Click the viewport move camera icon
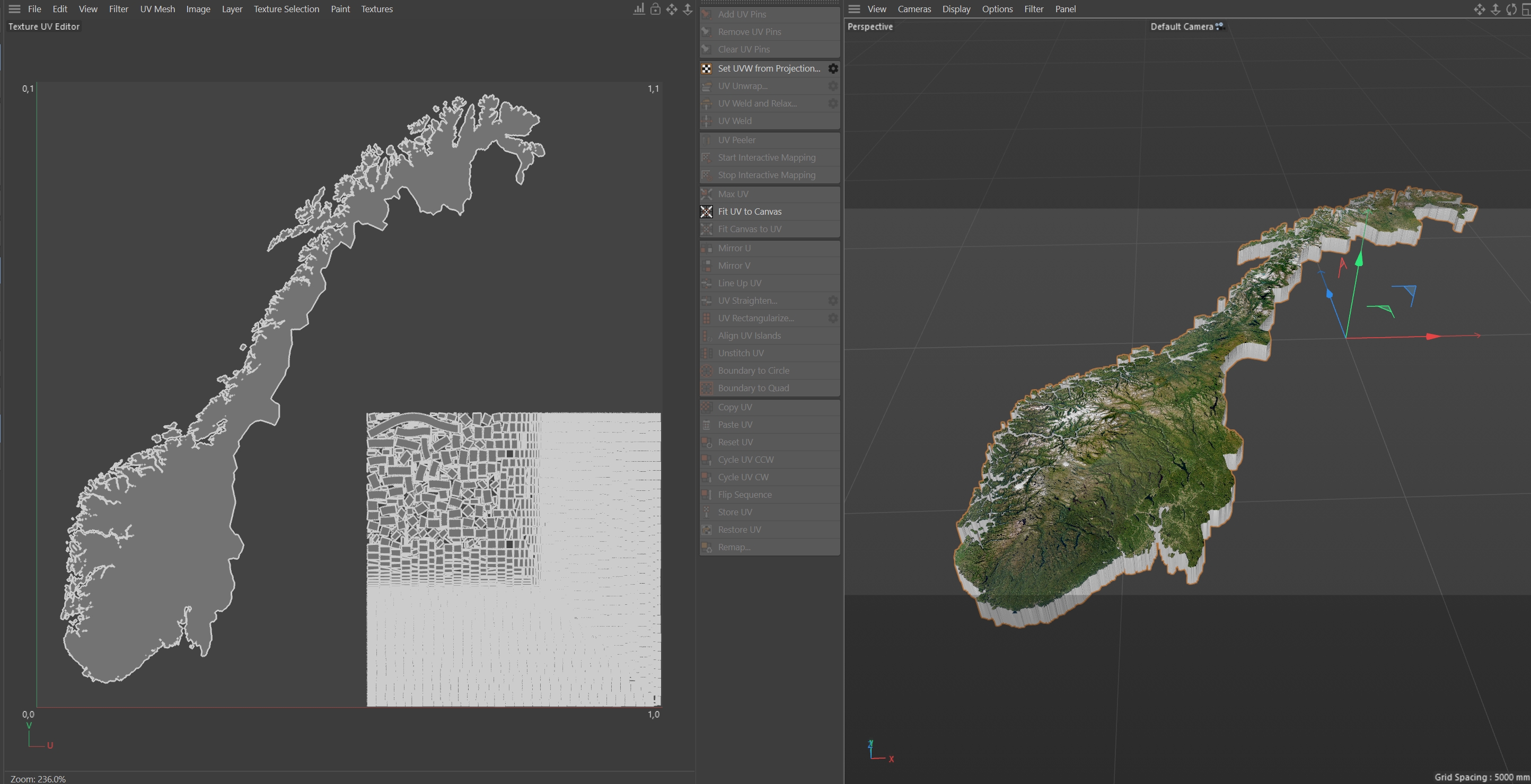Image resolution: width=1531 pixels, height=784 pixels. (x=1479, y=9)
